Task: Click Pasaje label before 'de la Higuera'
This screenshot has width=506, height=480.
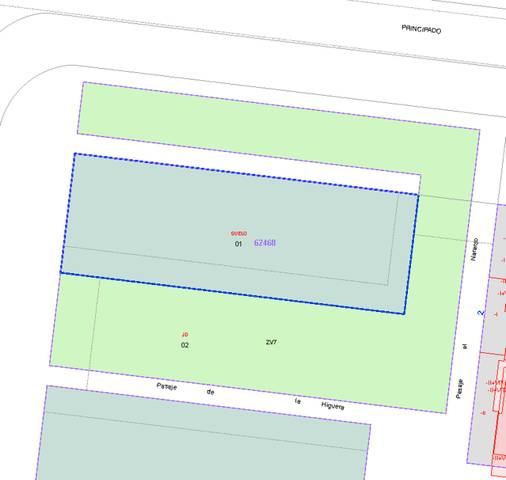Action: pyautogui.click(x=167, y=386)
